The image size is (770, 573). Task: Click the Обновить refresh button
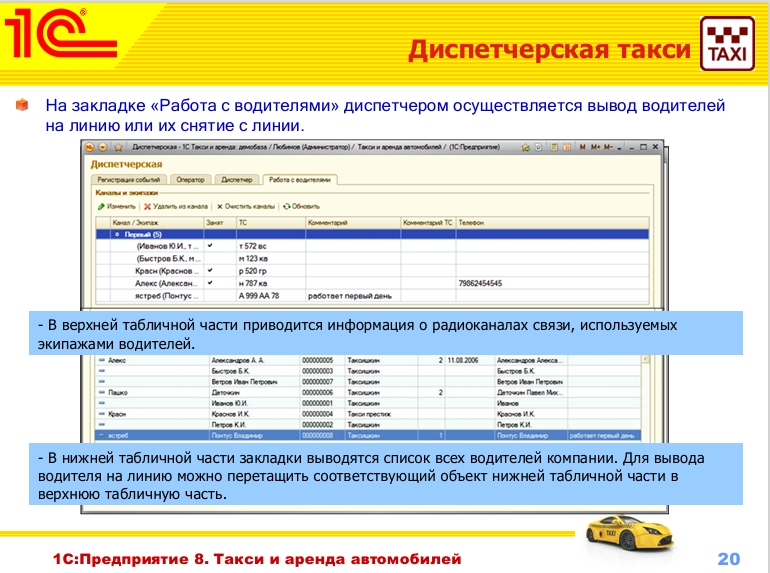pos(301,206)
